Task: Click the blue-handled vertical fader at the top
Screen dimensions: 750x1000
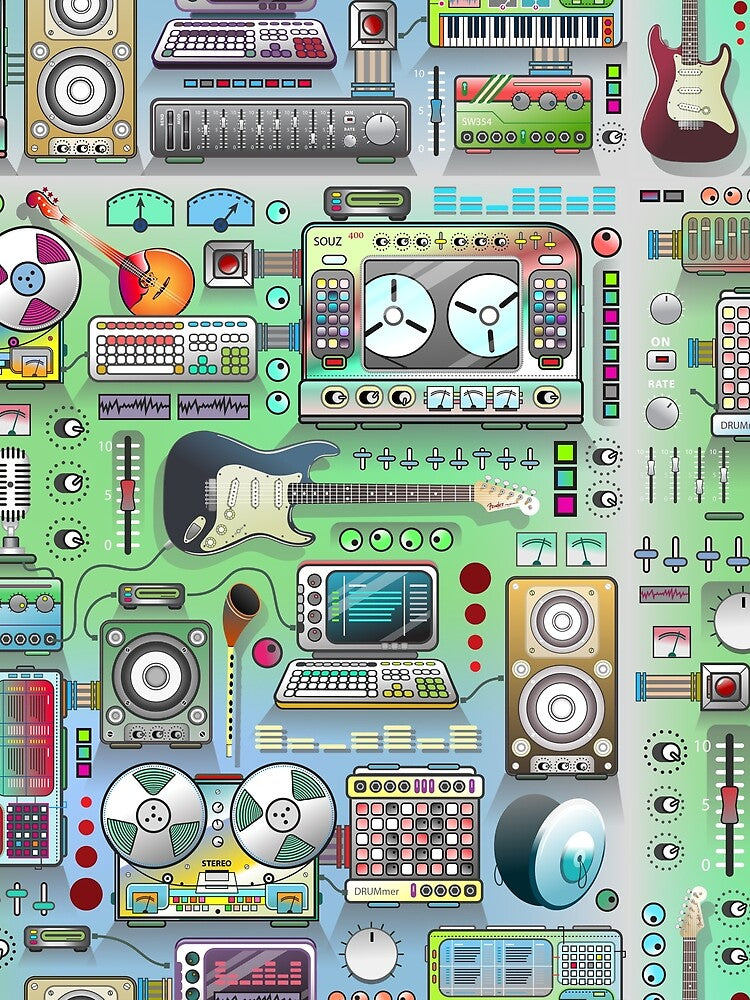Action: 436,110
